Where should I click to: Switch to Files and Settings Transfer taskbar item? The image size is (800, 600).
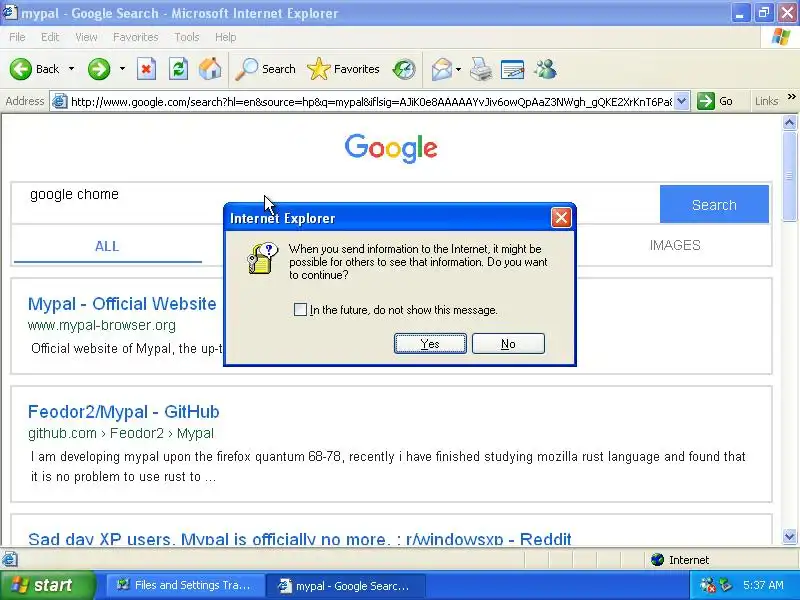[x=186, y=585]
